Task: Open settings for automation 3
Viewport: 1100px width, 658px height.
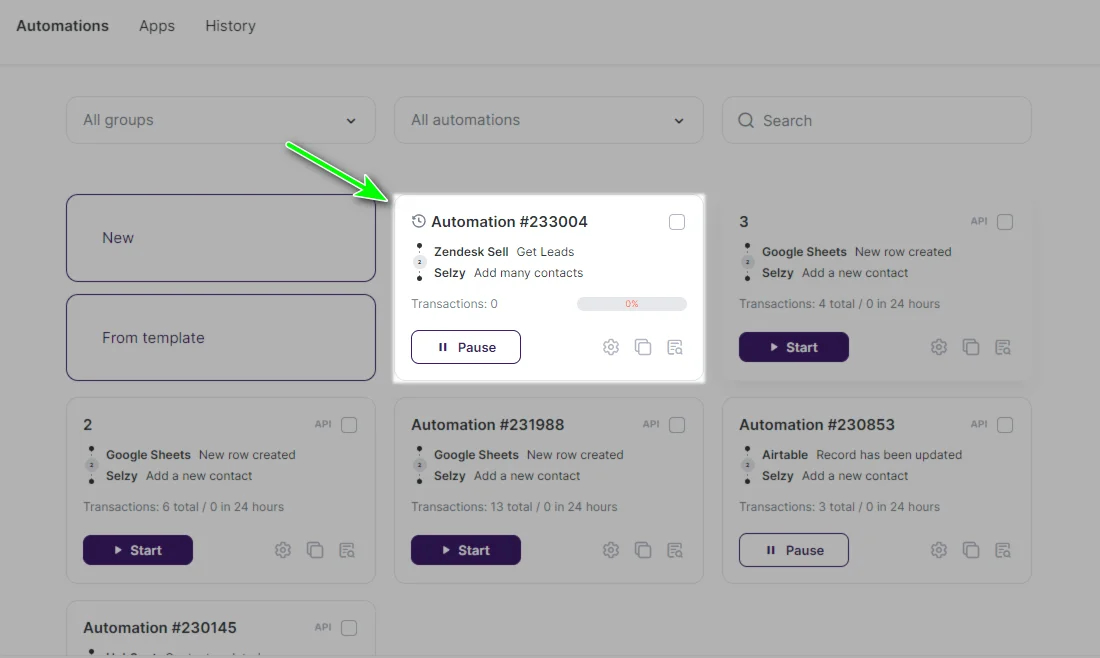Action: [939, 346]
